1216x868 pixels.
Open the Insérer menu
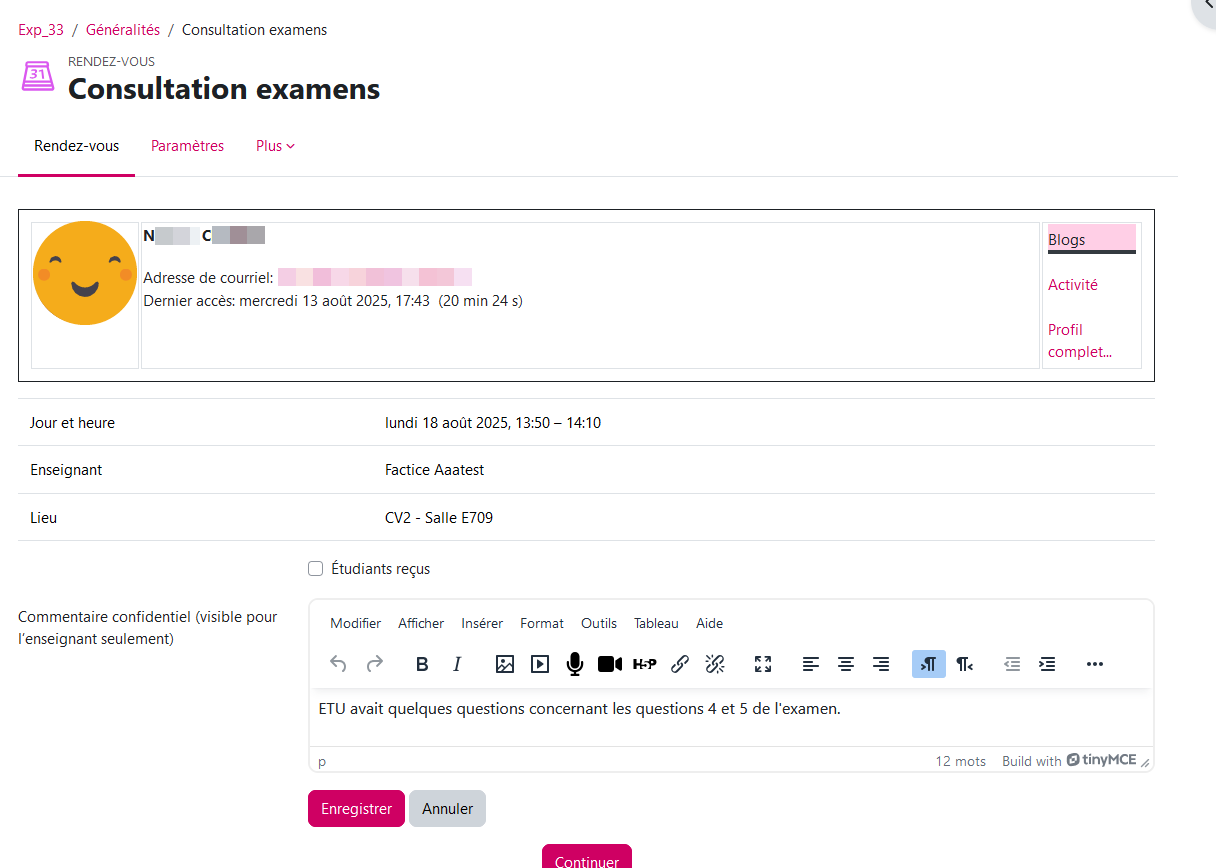pyautogui.click(x=482, y=623)
